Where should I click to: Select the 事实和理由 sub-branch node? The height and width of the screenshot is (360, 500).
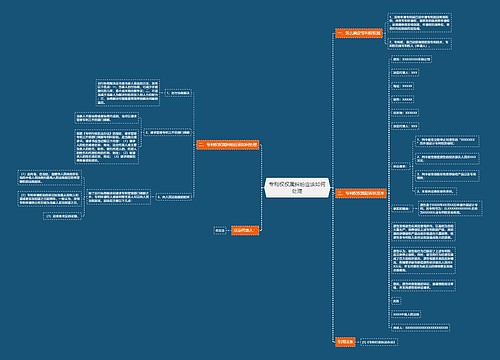click(x=401, y=209)
